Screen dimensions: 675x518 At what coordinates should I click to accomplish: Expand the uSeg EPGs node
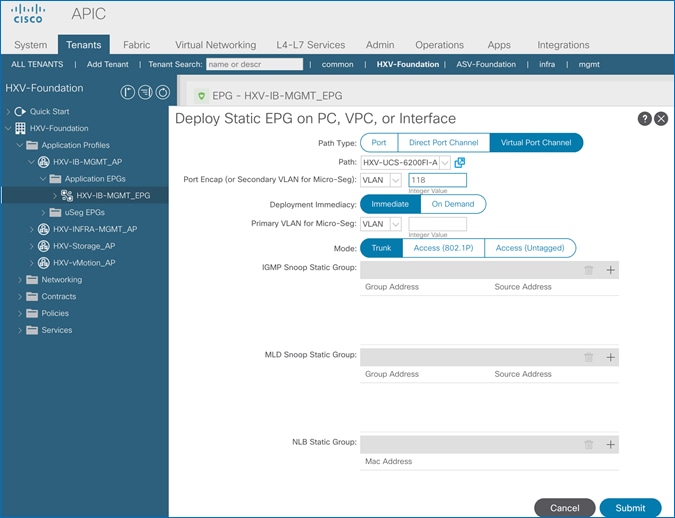(43, 212)
